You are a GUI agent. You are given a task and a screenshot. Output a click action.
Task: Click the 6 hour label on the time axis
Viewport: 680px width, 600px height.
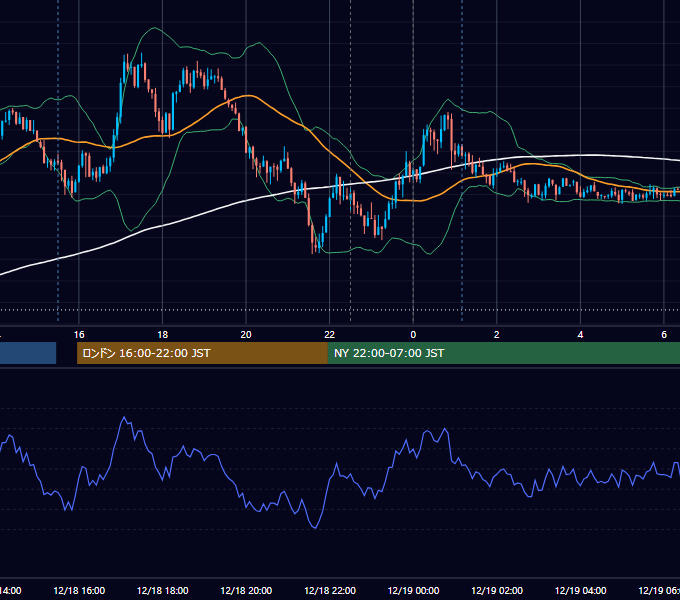coord(664,335)
